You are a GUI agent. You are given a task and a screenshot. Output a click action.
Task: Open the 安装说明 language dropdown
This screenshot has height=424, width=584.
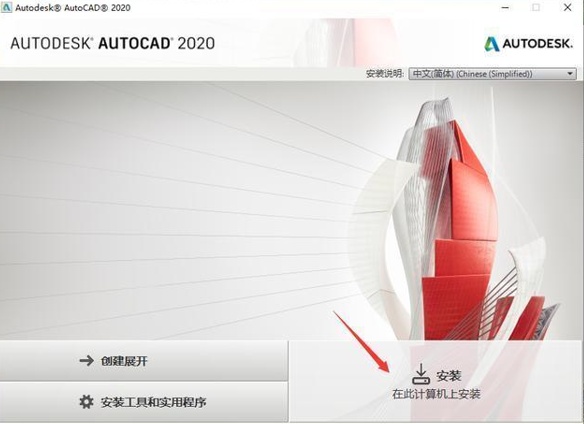[x=492, y=74]
